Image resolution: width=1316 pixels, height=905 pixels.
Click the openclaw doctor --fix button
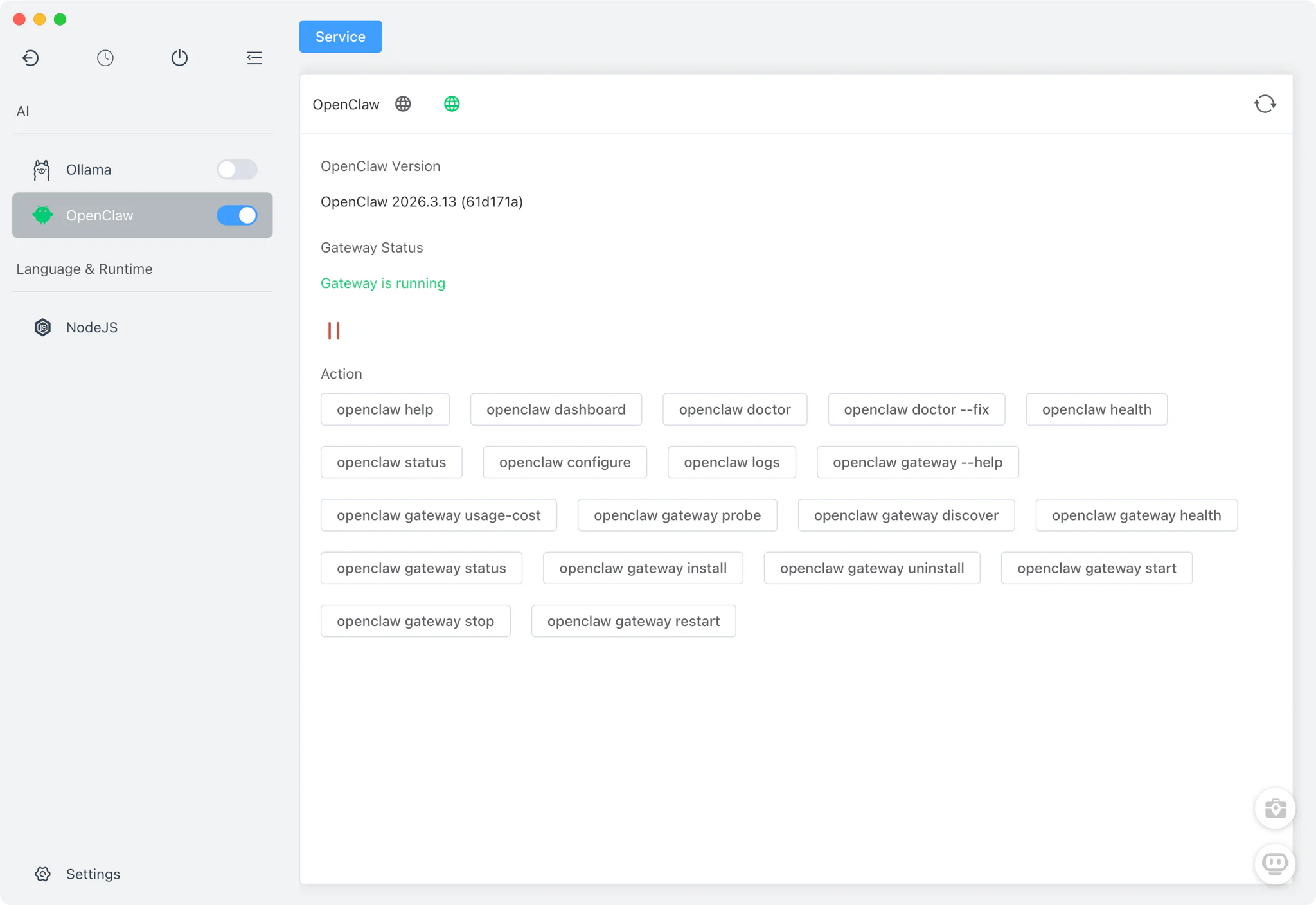click(916, 409)
